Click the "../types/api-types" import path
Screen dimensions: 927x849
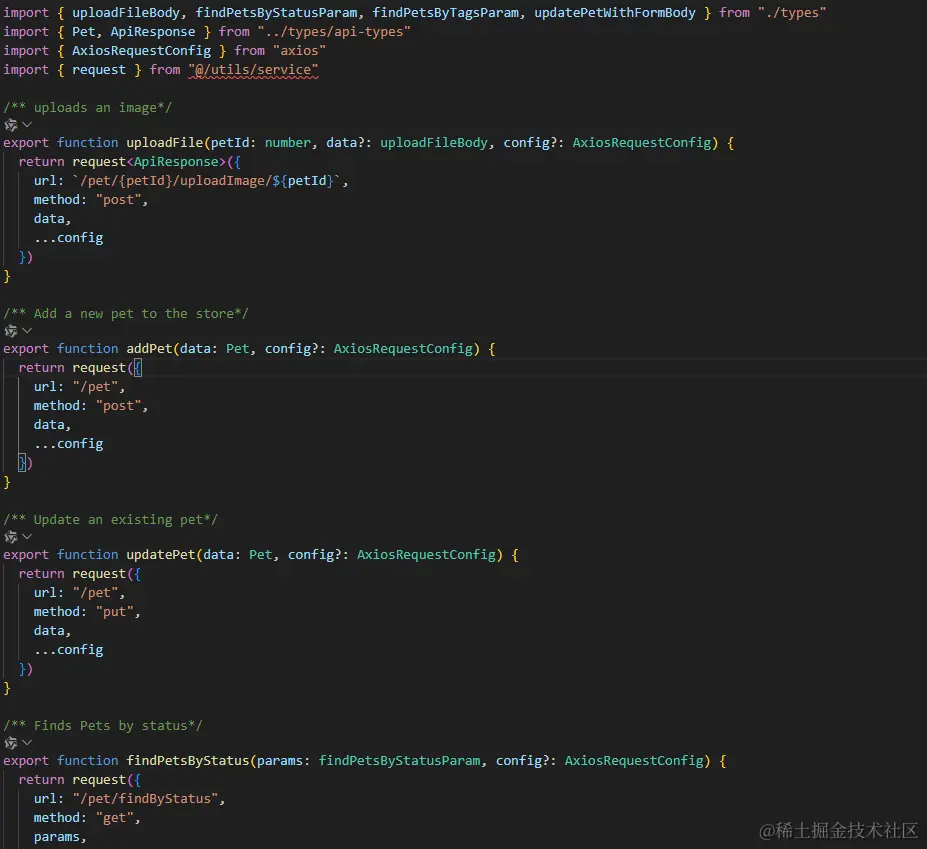click(334, 32)
